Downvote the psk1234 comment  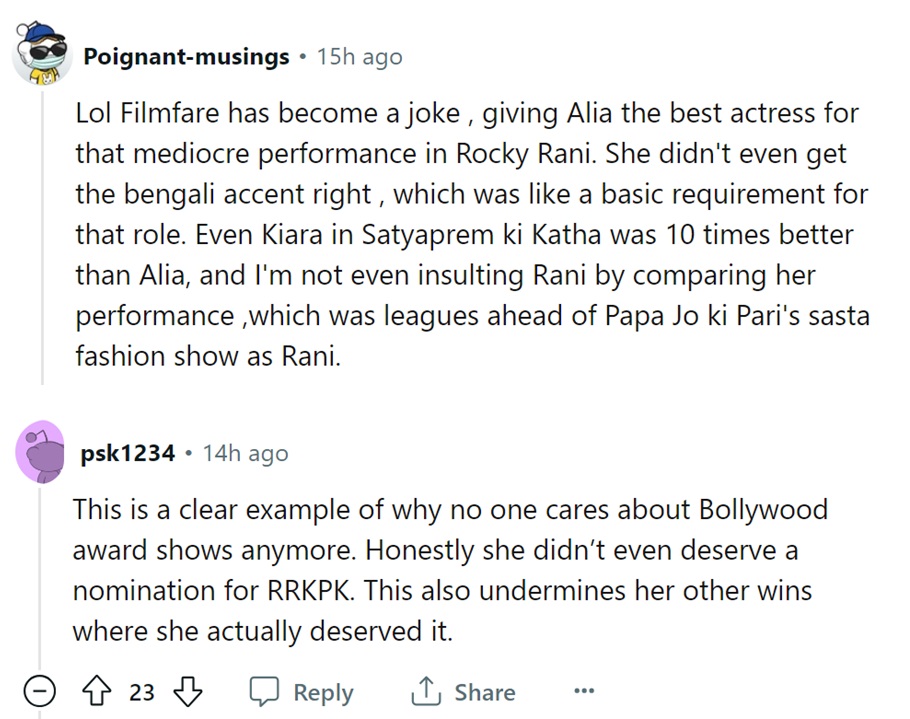[188, 692]
